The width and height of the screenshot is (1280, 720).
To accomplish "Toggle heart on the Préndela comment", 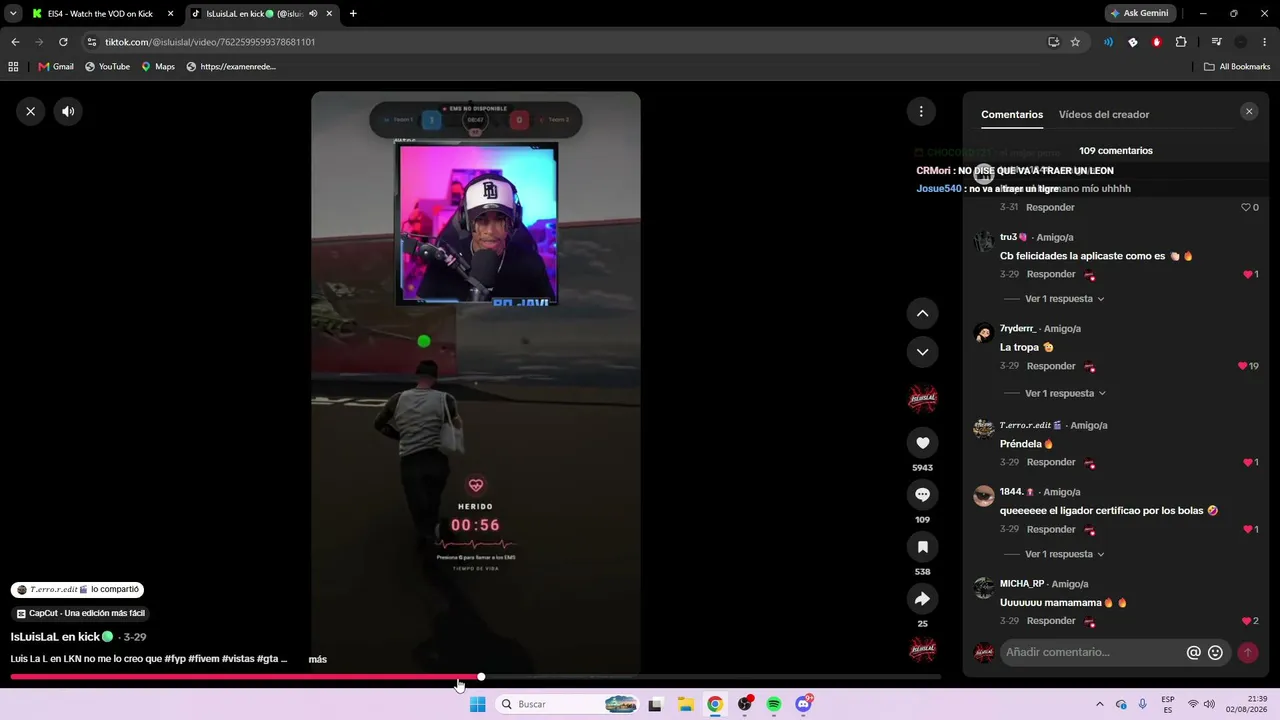I will pos(1248,462).
